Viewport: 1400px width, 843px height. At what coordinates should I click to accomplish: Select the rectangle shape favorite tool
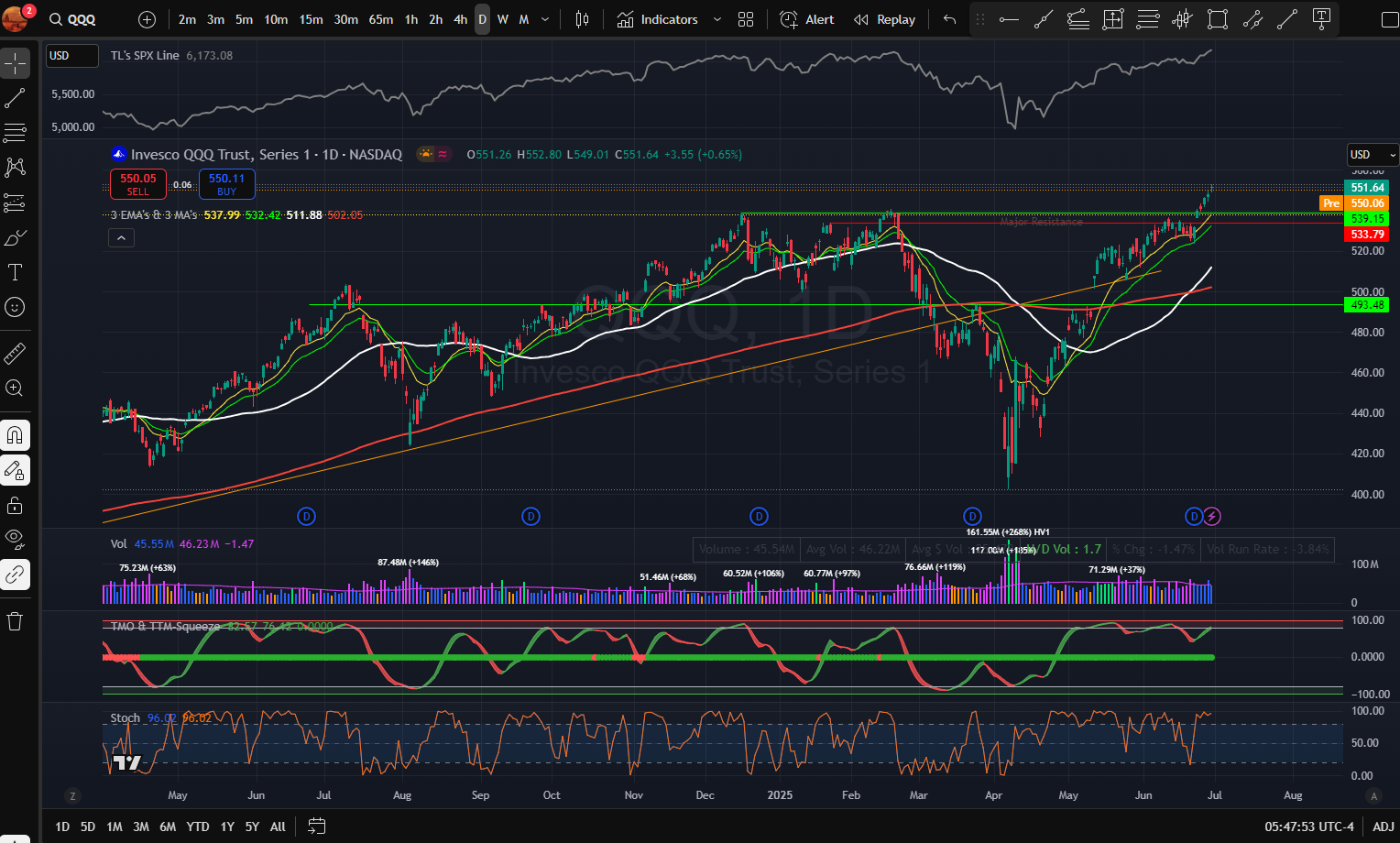1218,19
